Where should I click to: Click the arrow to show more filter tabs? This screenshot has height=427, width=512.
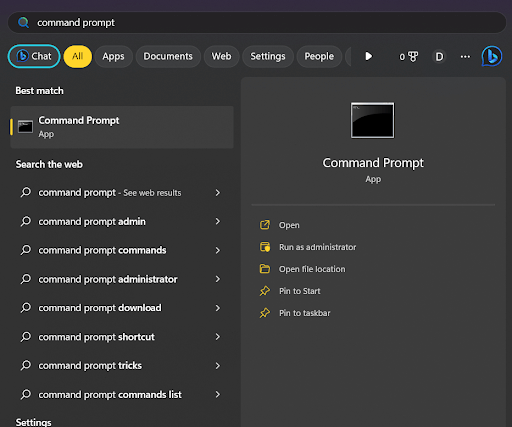pos(368,56)
